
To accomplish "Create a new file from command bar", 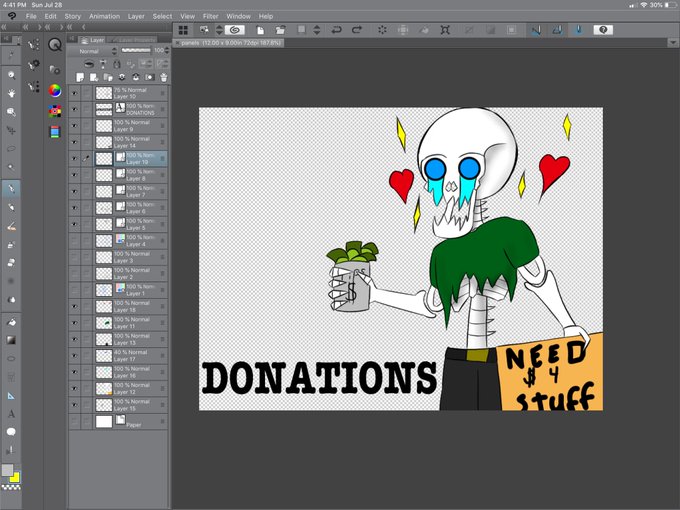I will tap(260, 30).
